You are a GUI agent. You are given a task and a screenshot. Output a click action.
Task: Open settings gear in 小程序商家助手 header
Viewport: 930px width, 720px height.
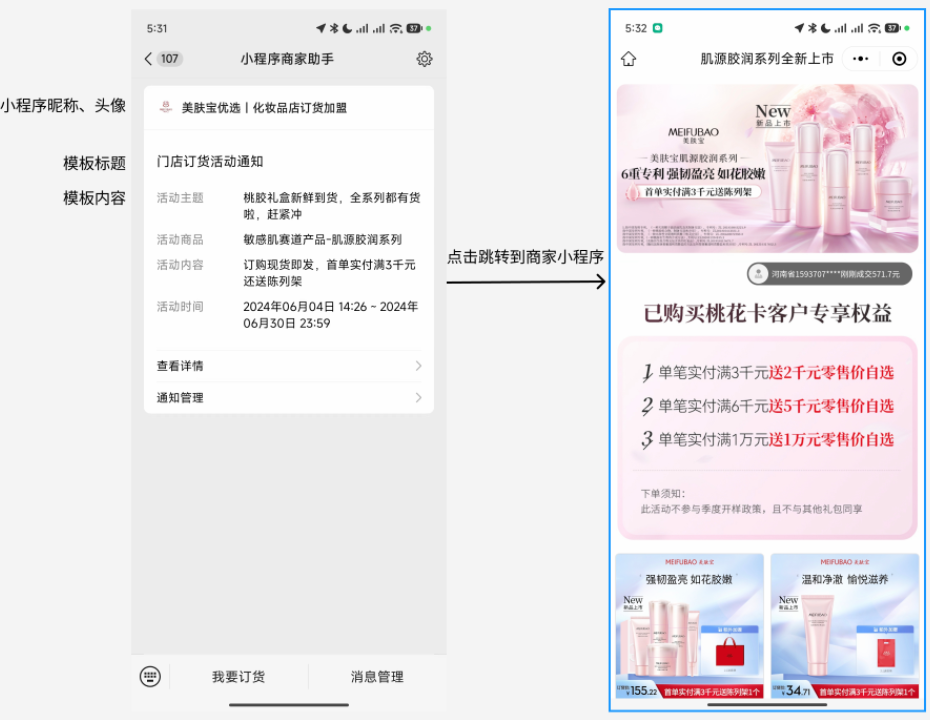click(424, 59)
